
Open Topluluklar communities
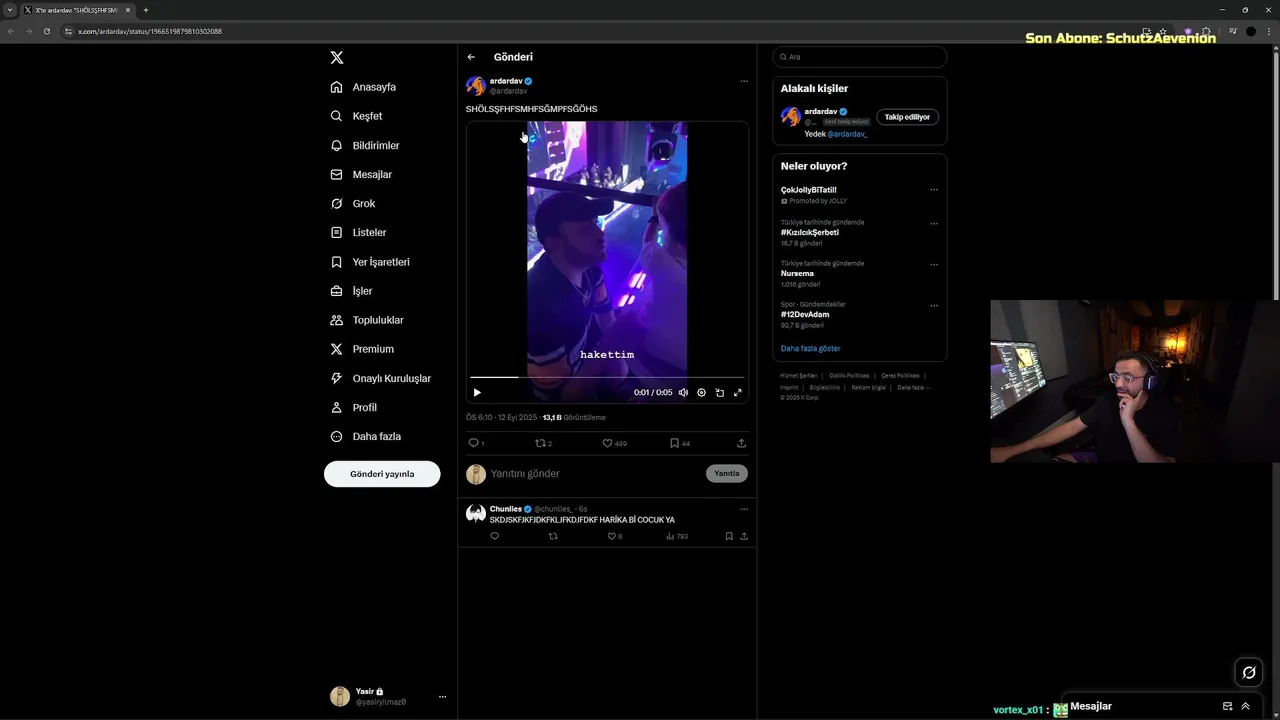[x=367, y=320]
